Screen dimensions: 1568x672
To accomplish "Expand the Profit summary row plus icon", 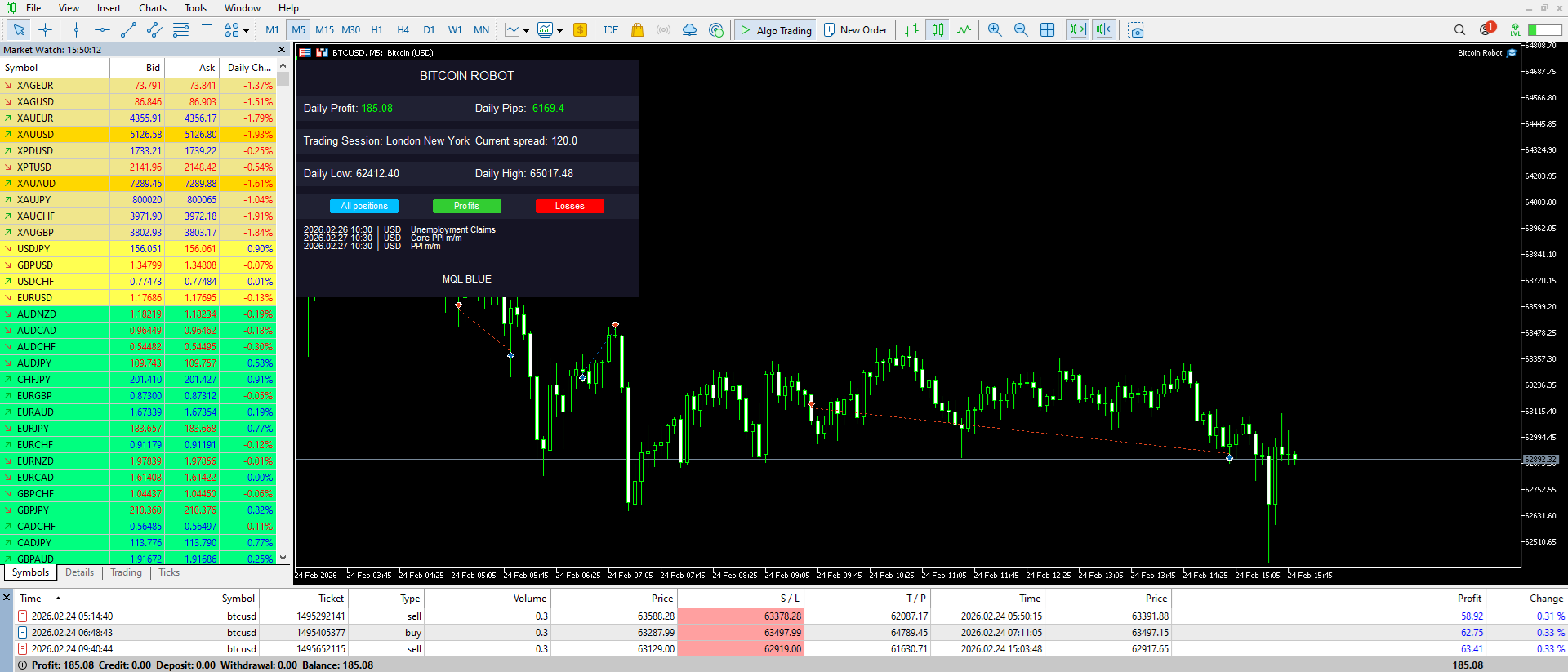I will [x=22, y=665].
